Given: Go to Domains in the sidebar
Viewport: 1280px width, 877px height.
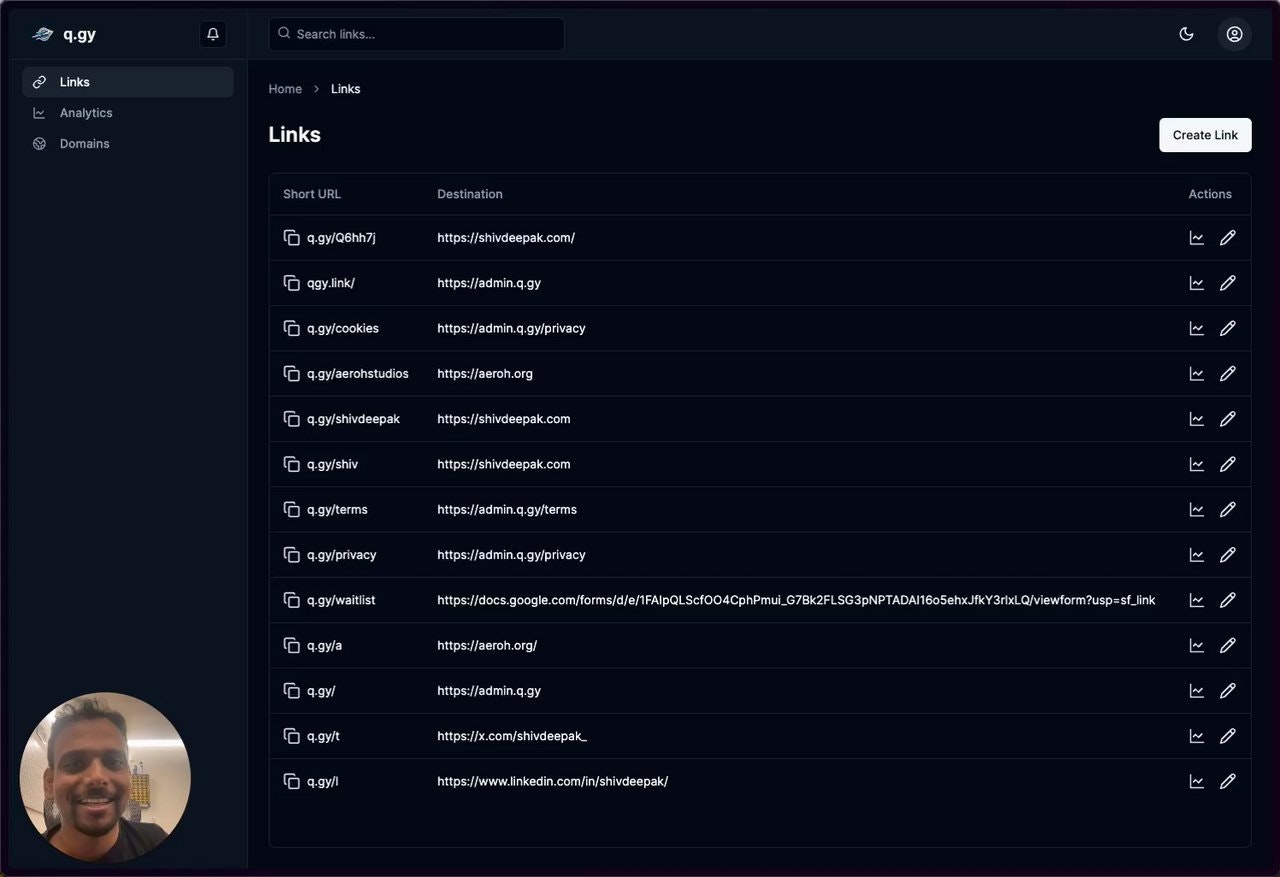Looking at the screenshot, I should [x=84, y=144].
